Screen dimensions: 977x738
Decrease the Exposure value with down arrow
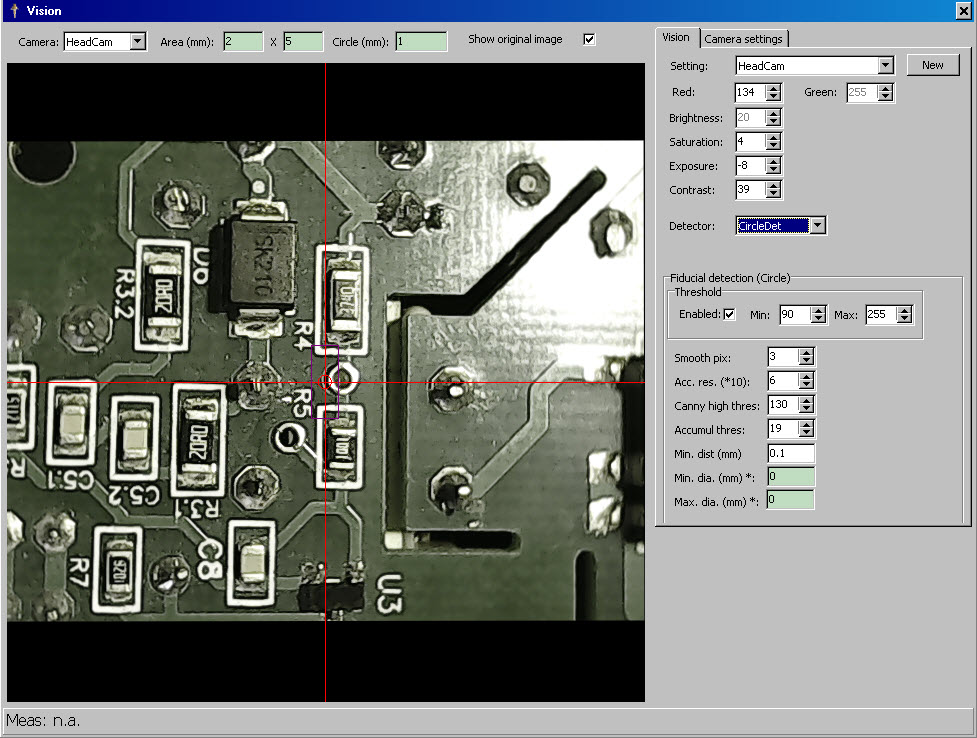point(773,170)
